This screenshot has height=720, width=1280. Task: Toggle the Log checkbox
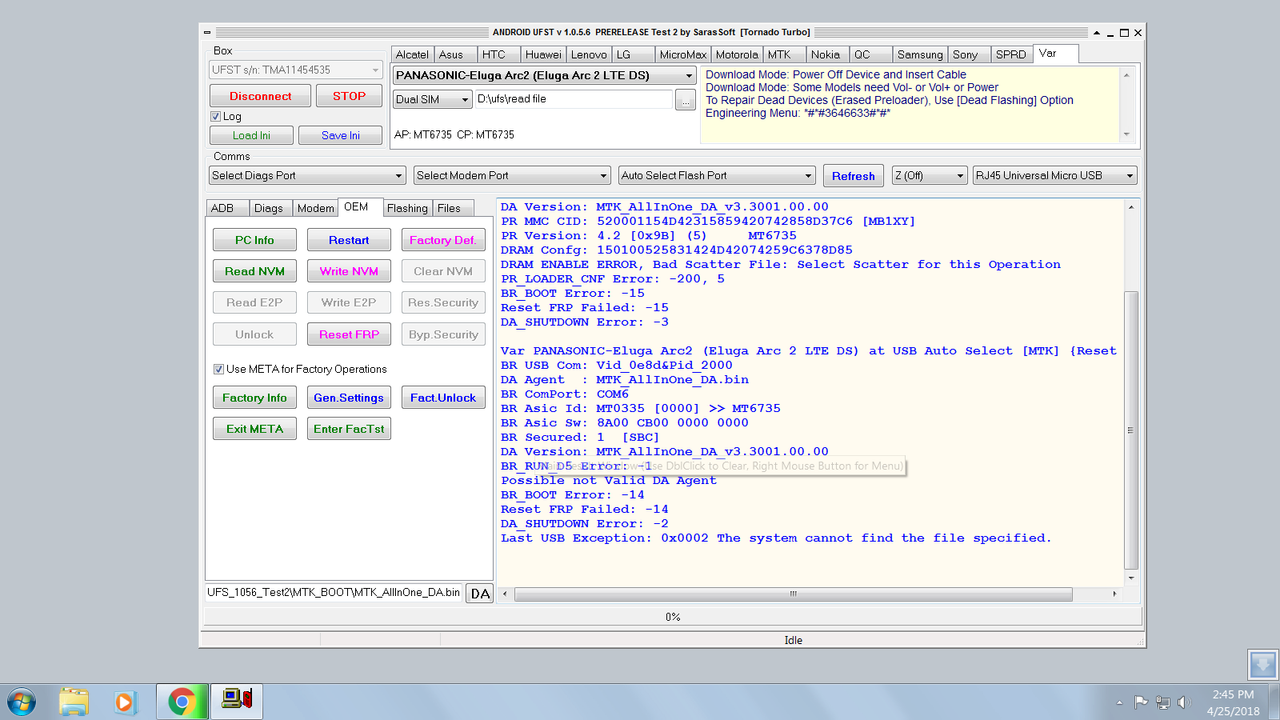click(216, 117)
